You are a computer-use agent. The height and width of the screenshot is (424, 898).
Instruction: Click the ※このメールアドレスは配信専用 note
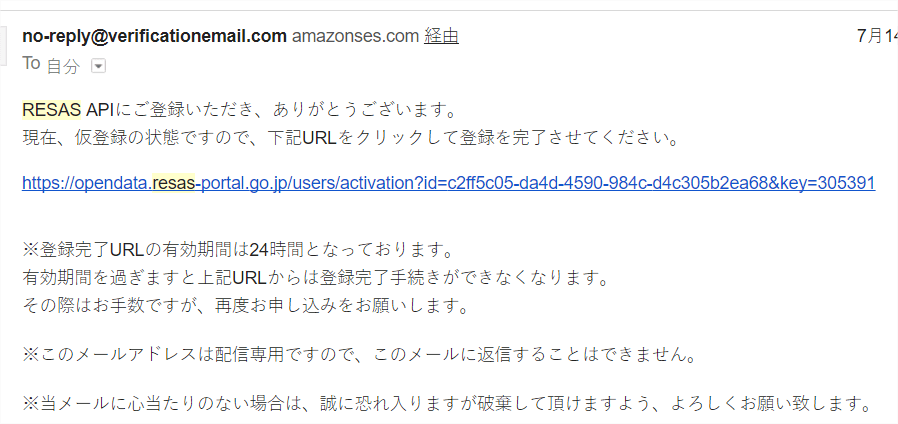point(360,355)
